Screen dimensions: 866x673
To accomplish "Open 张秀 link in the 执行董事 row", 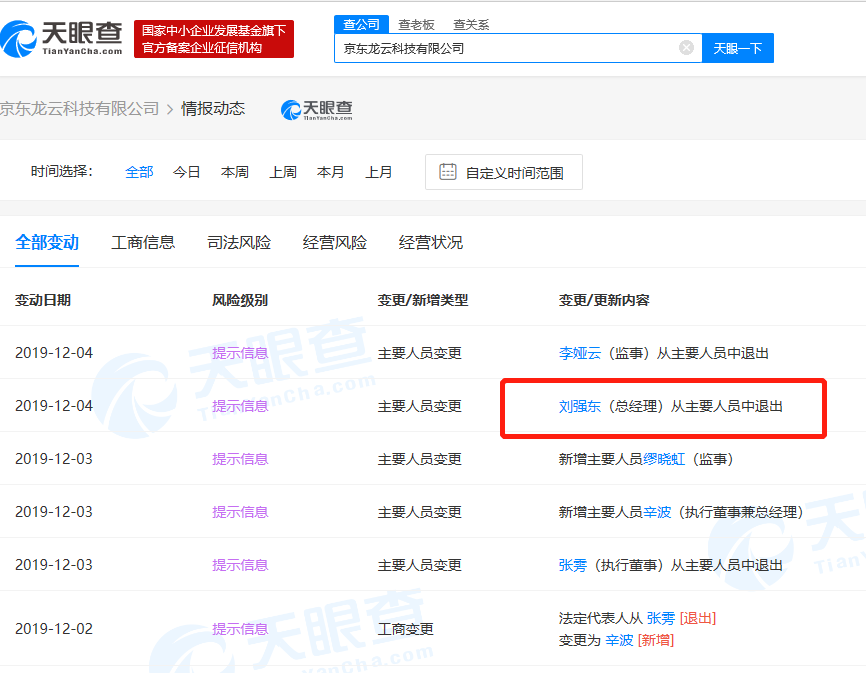I will [573, 565].
